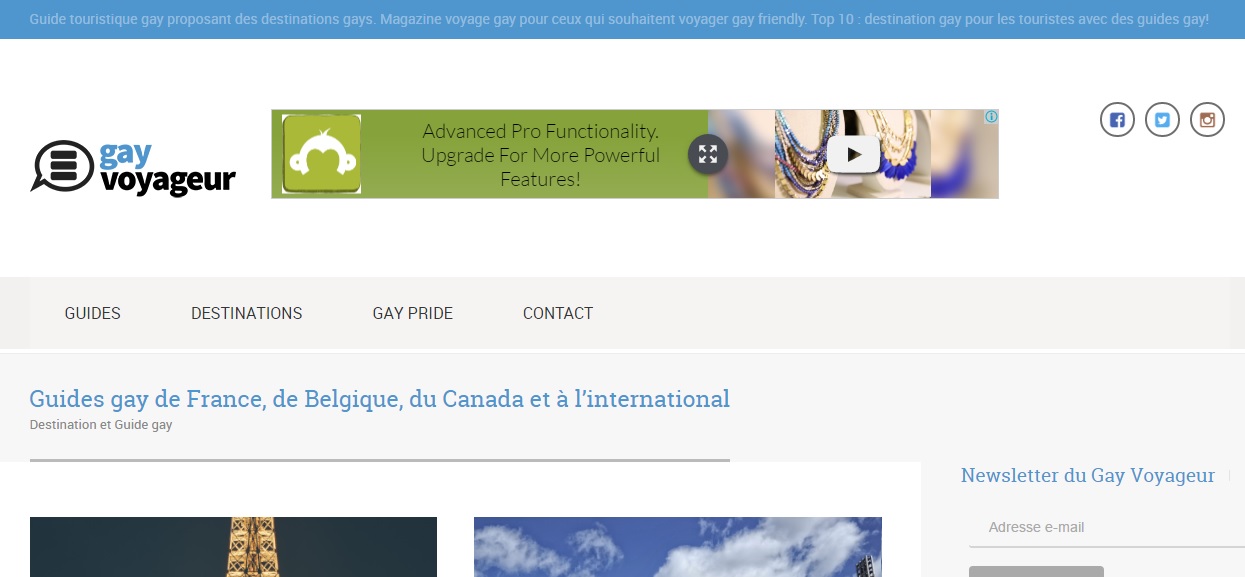
Task: Open the GUIDES menu
Action: [x=93, y=313]
